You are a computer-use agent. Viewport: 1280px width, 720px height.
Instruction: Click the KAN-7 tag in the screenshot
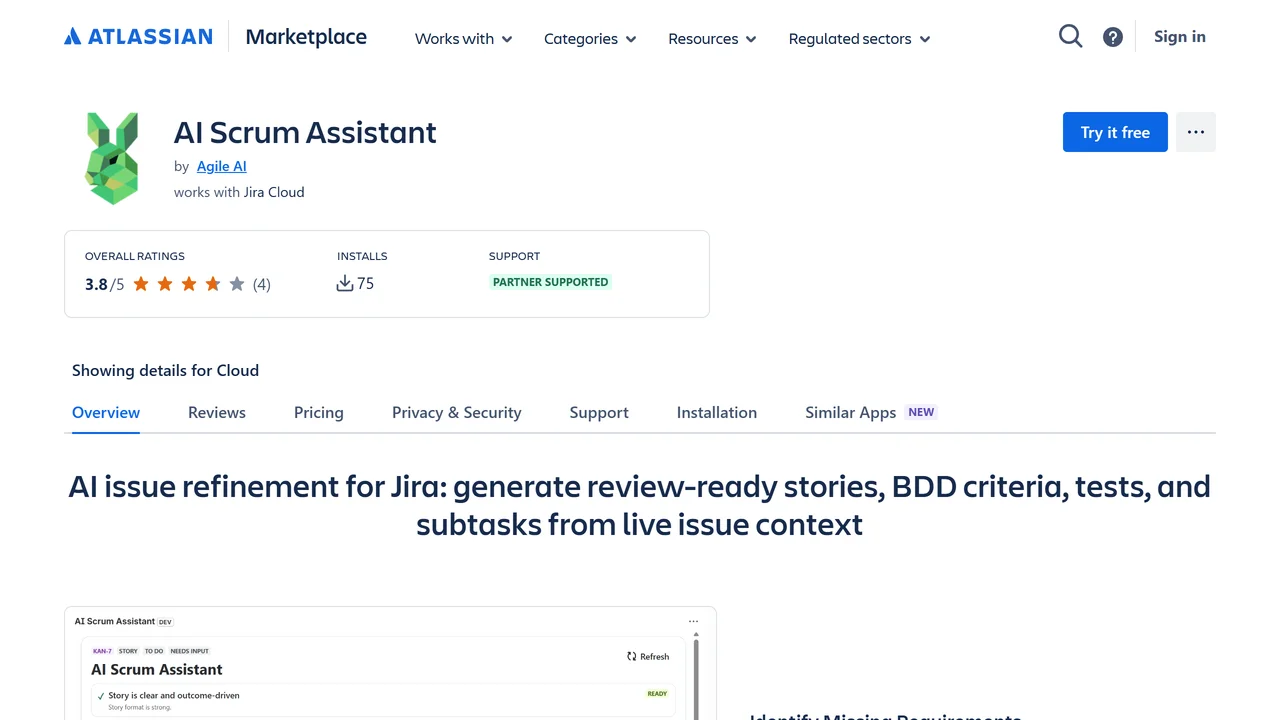[x=102, y=651]
